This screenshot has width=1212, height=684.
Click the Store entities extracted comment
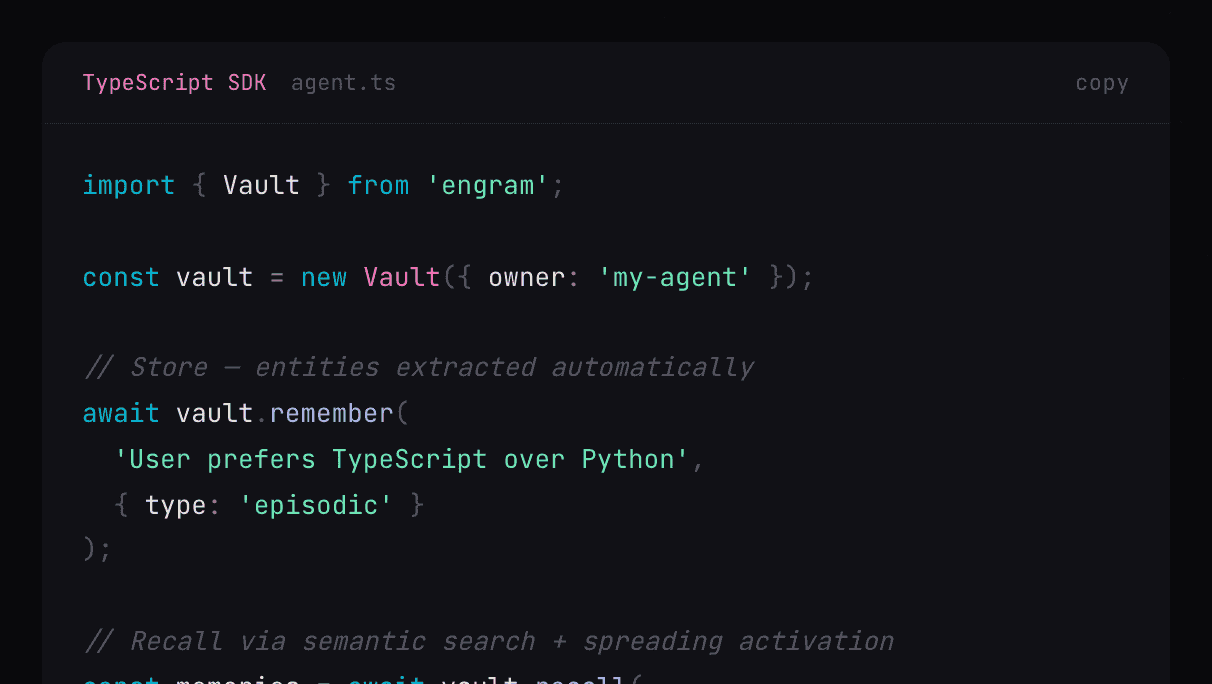[418, 368]
